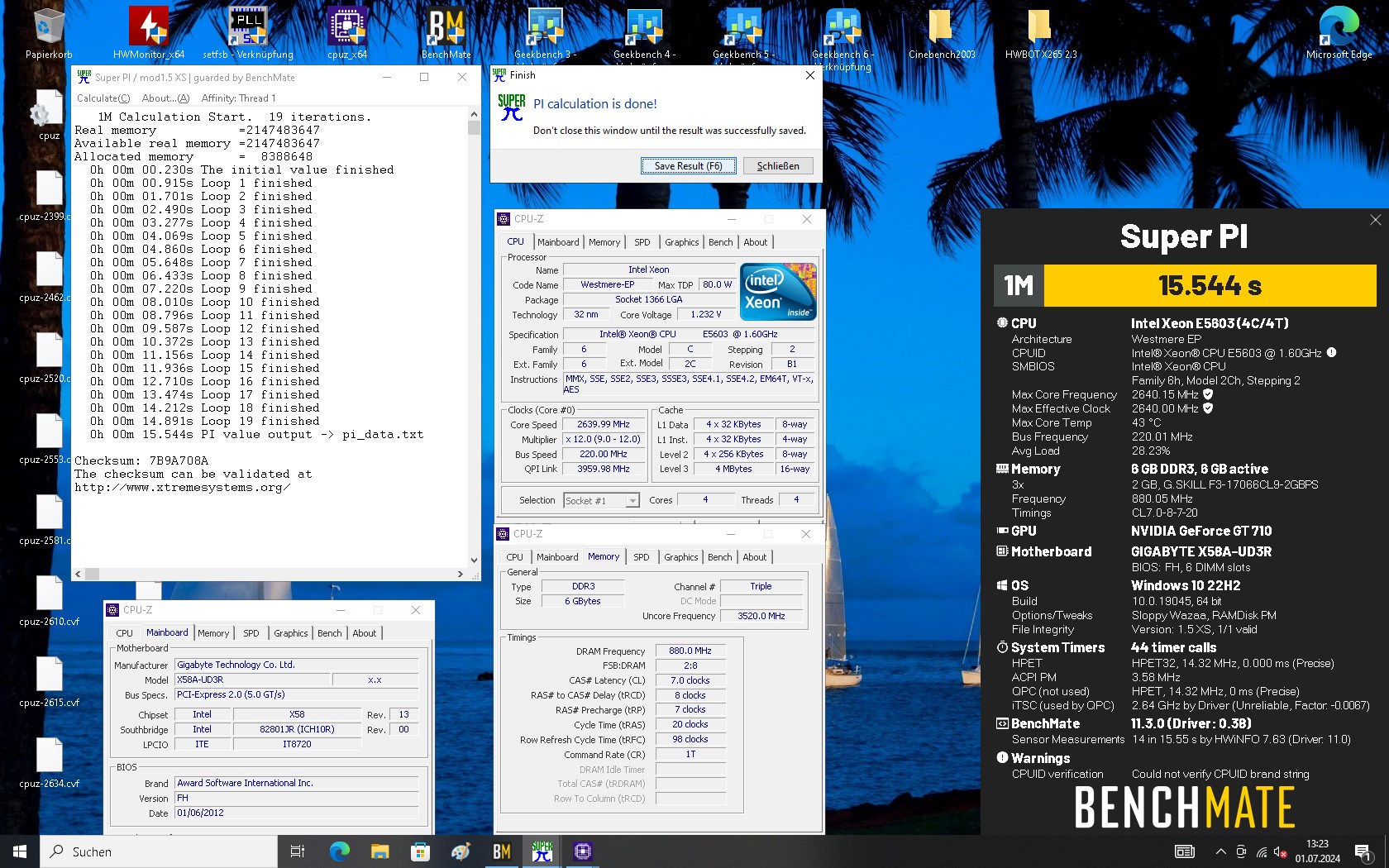Screen dimensions: 1389x868
Task: Switch to BenchMate in the taskbar
Action: [501, 851]
